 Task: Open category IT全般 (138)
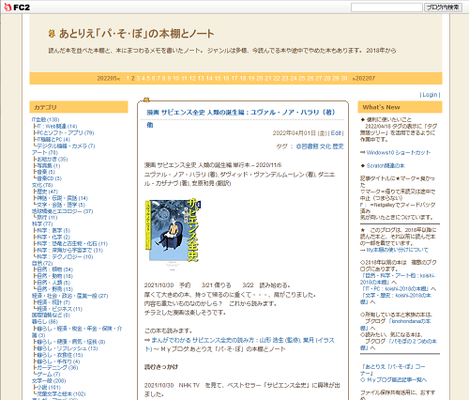(x=45, y=120)
